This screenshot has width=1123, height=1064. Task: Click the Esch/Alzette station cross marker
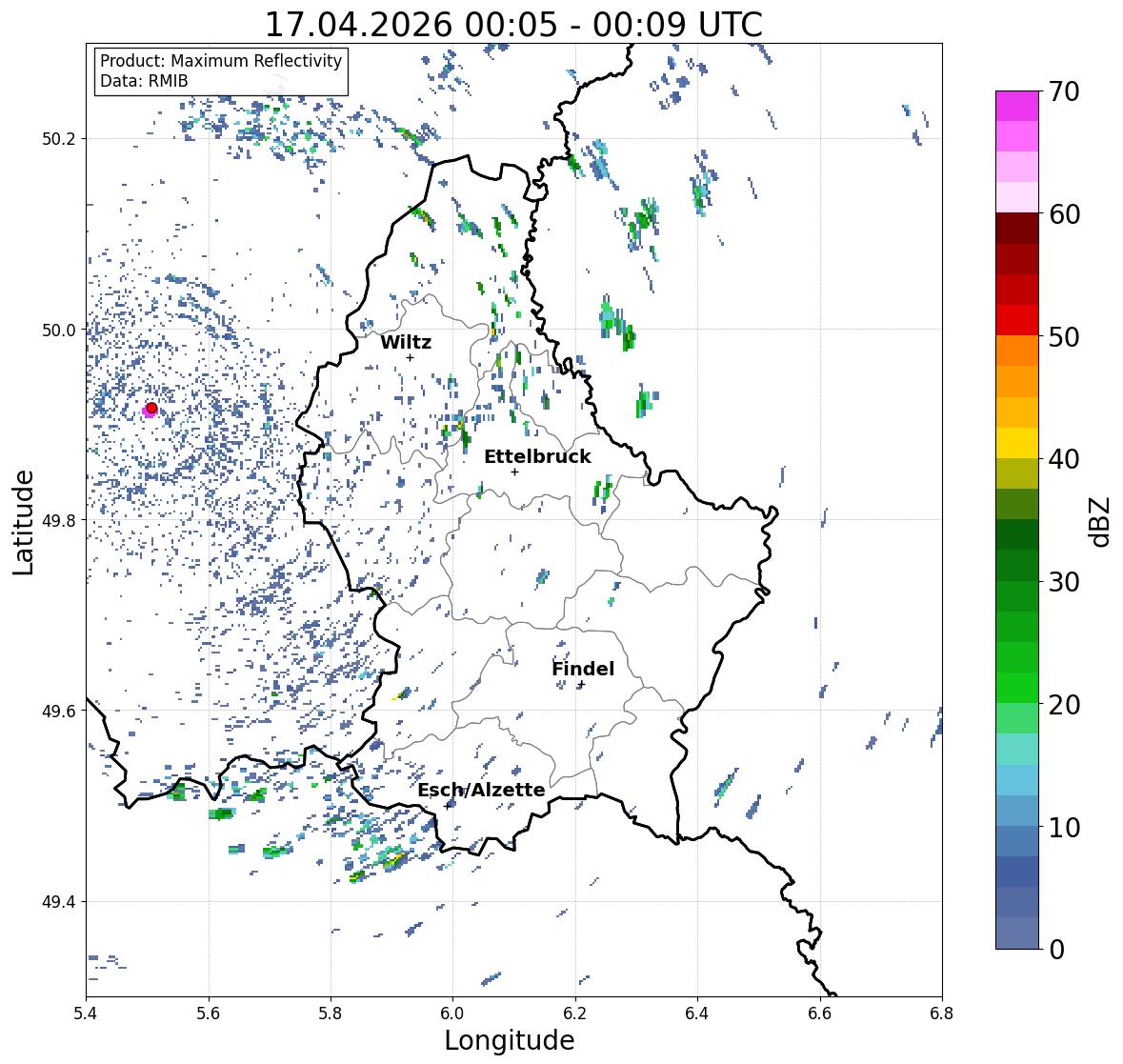pyautogui.click(x=448, y=806)
